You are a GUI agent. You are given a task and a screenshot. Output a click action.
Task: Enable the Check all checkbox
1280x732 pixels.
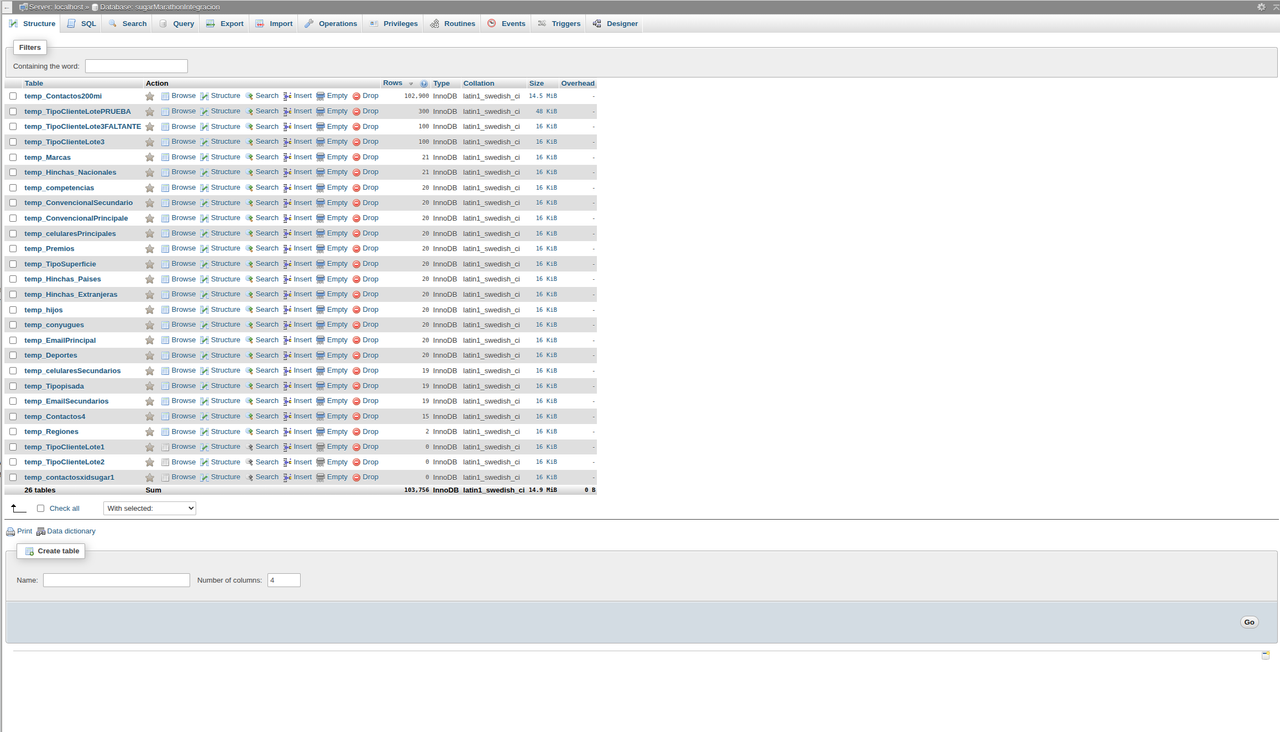(x=39, y=508)
